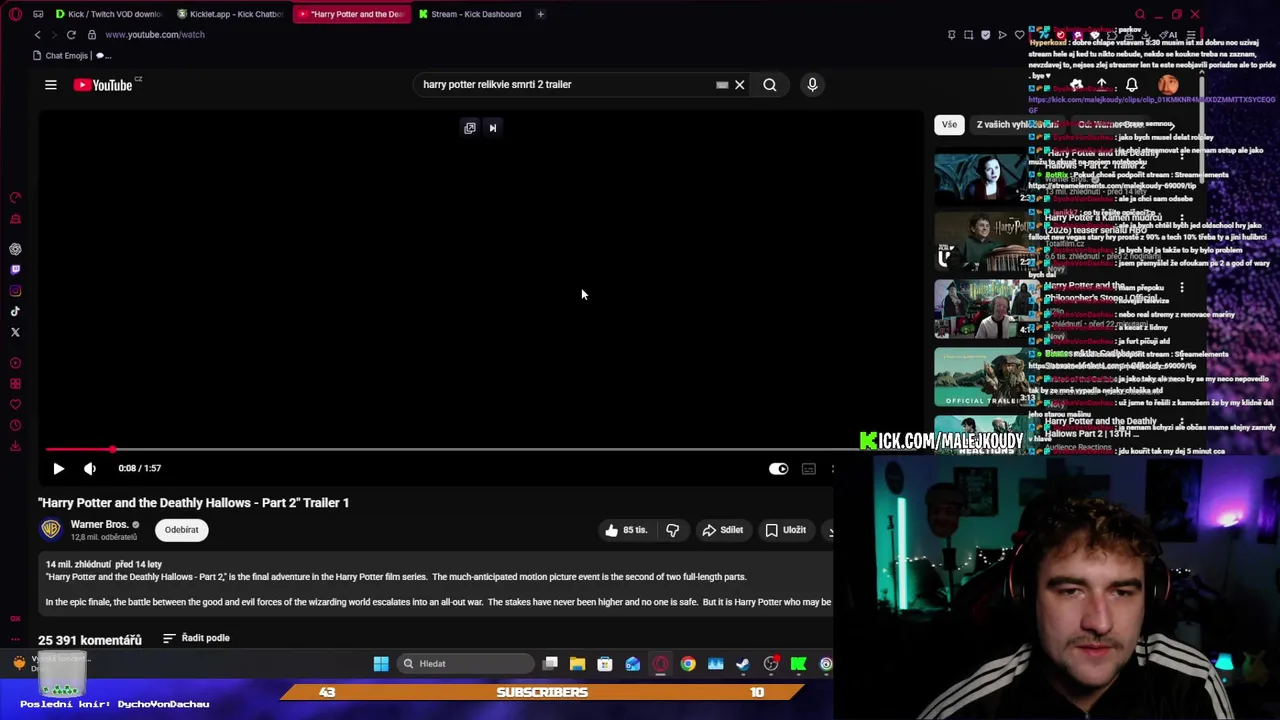The height and width of the screenshot is (720, 1280).
Task: Open options for Philosopher's Stone video
Action: tap(1182, 288)
